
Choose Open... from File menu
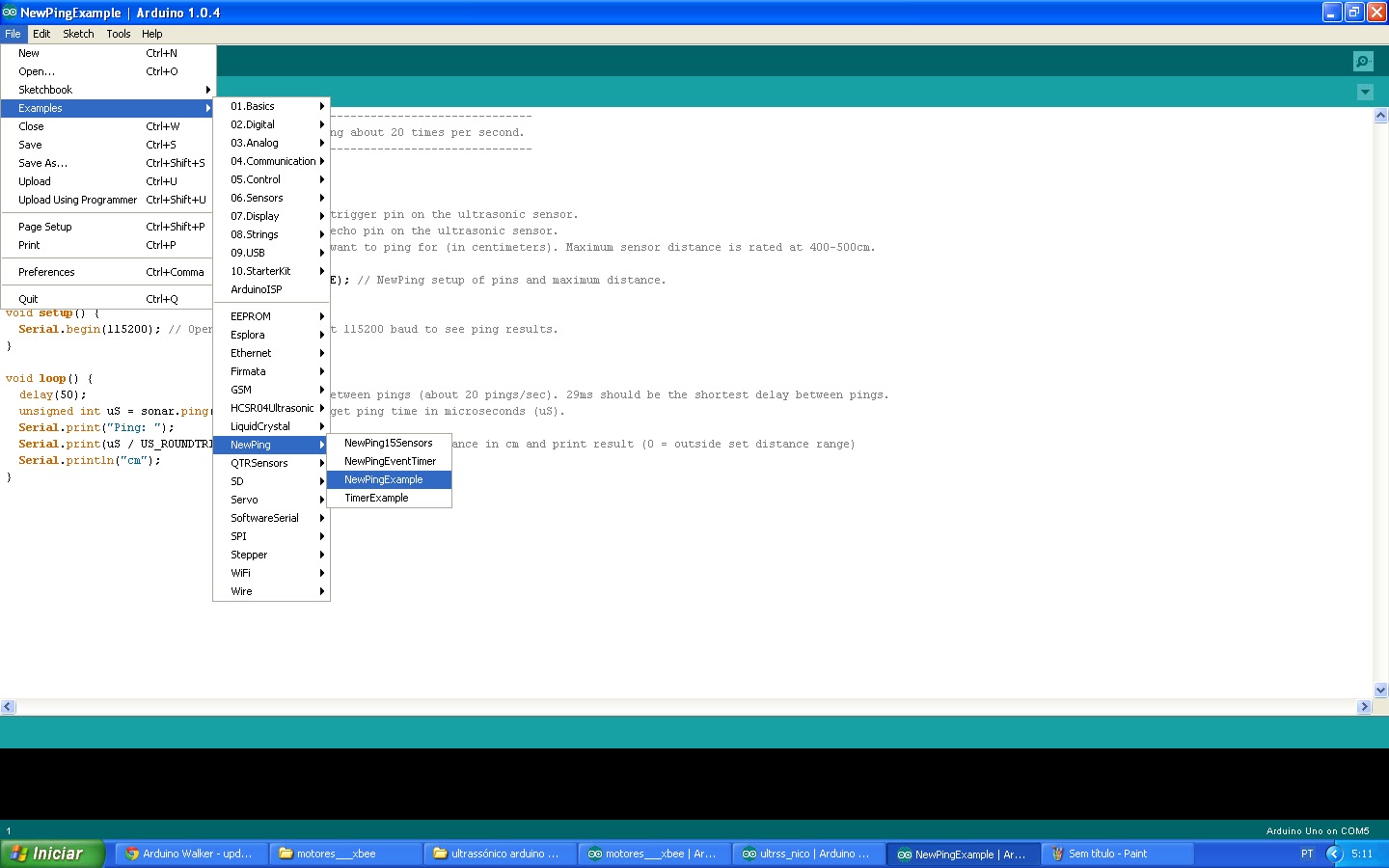(x=107, y=71)
